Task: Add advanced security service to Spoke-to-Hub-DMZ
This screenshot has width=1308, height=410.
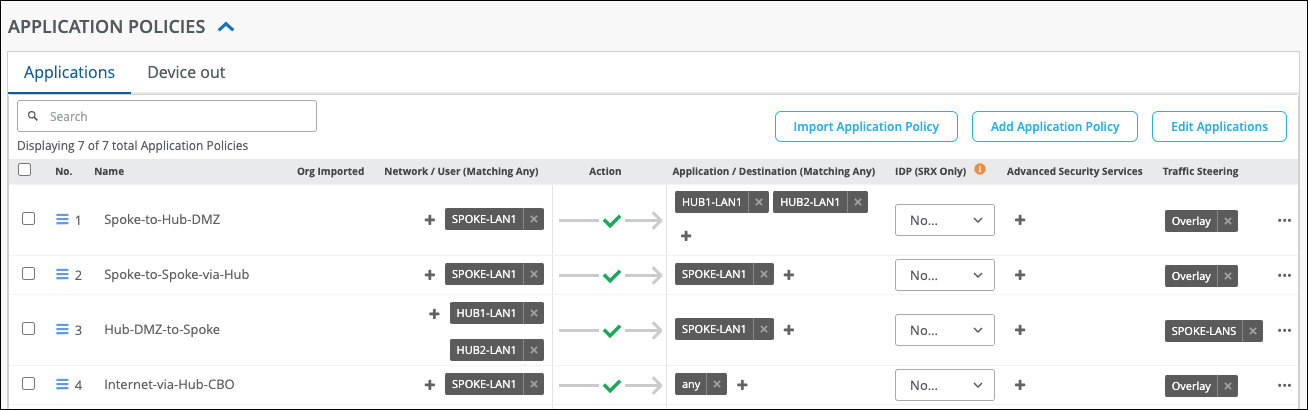Action: pyautogui.click(x=1020, y=220)
